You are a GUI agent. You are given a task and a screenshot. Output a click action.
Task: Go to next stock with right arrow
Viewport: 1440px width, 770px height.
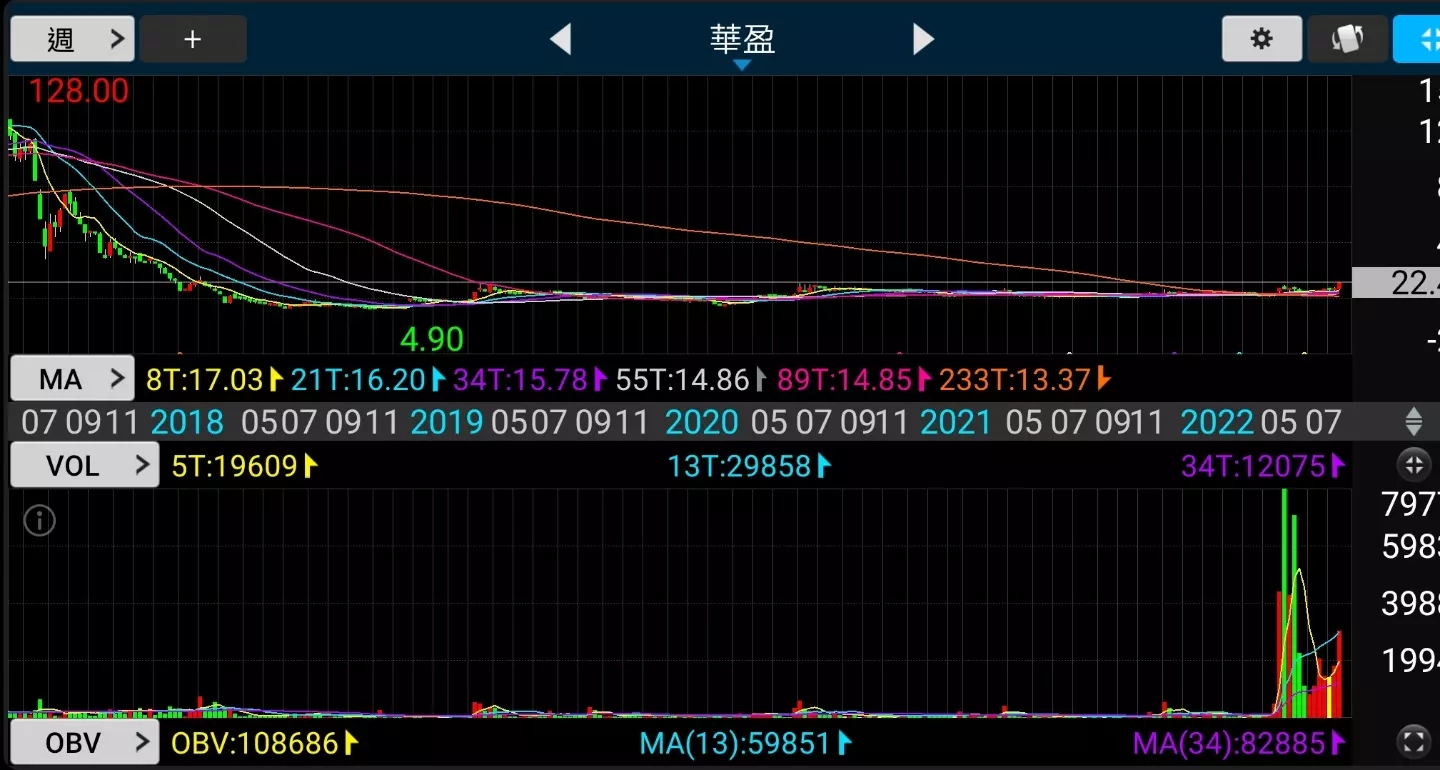[x=923, y=40]
